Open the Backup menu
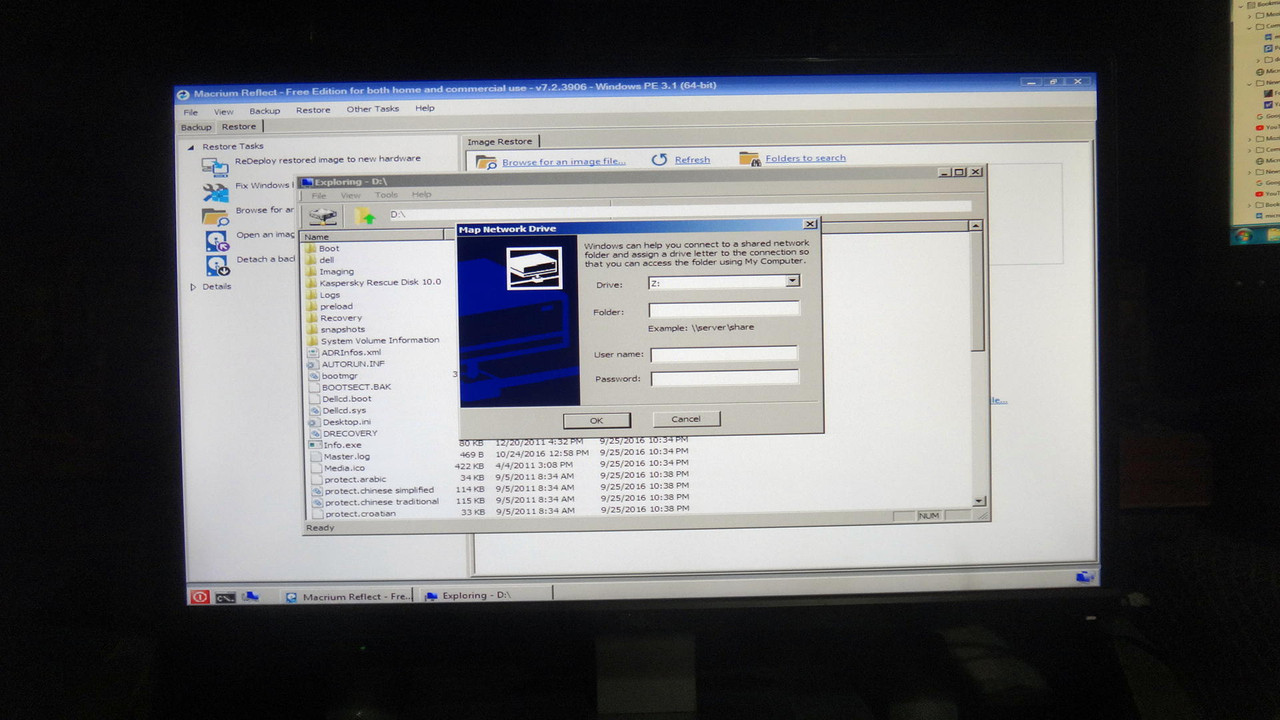 tap(265, 111)
